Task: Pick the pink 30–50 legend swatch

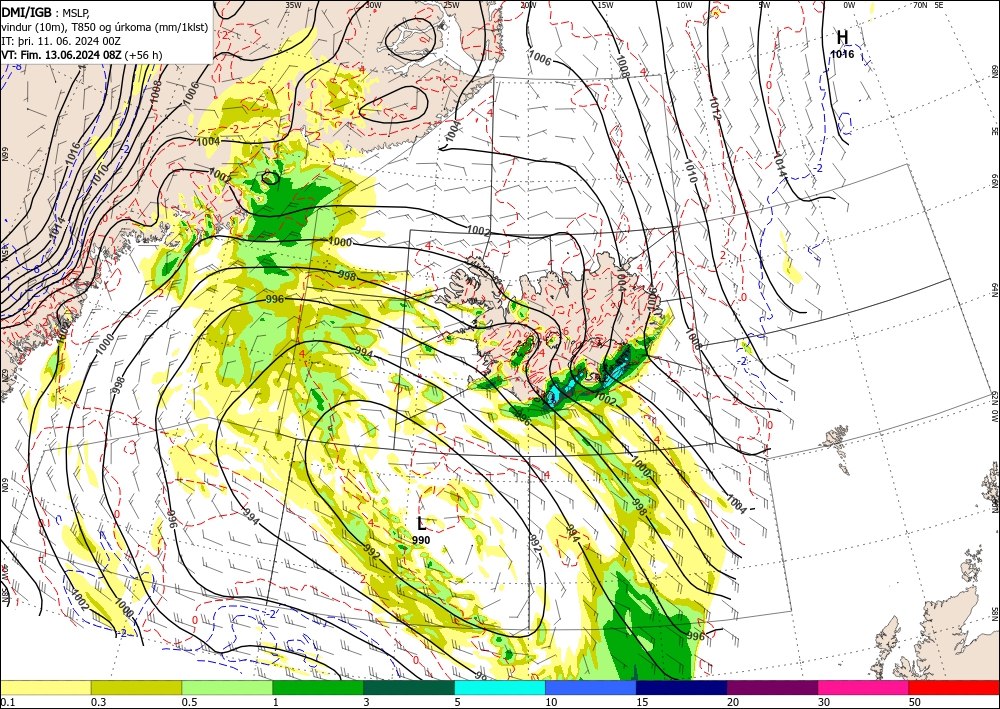Action: pyautogui.click(x=864, y=687)
